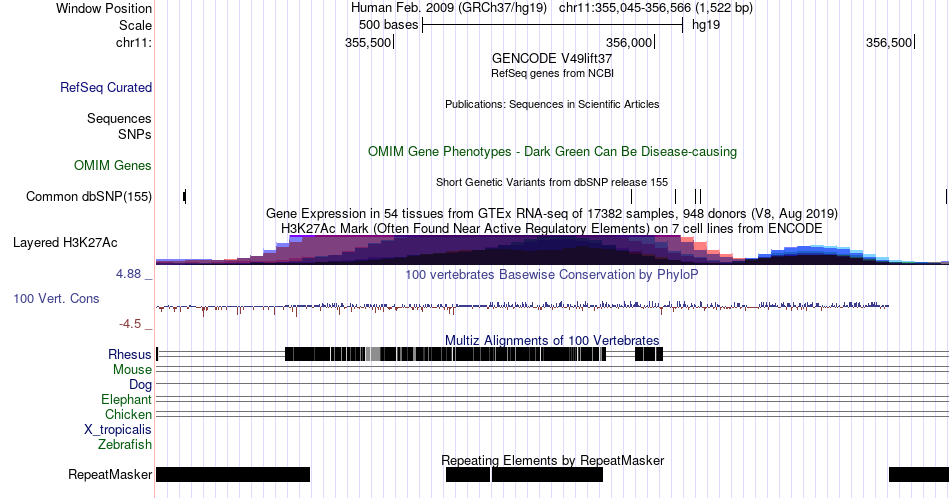Click the Elephant alignment row label
The width and height of the screenshot is (950, 498).
coord(127,399)
